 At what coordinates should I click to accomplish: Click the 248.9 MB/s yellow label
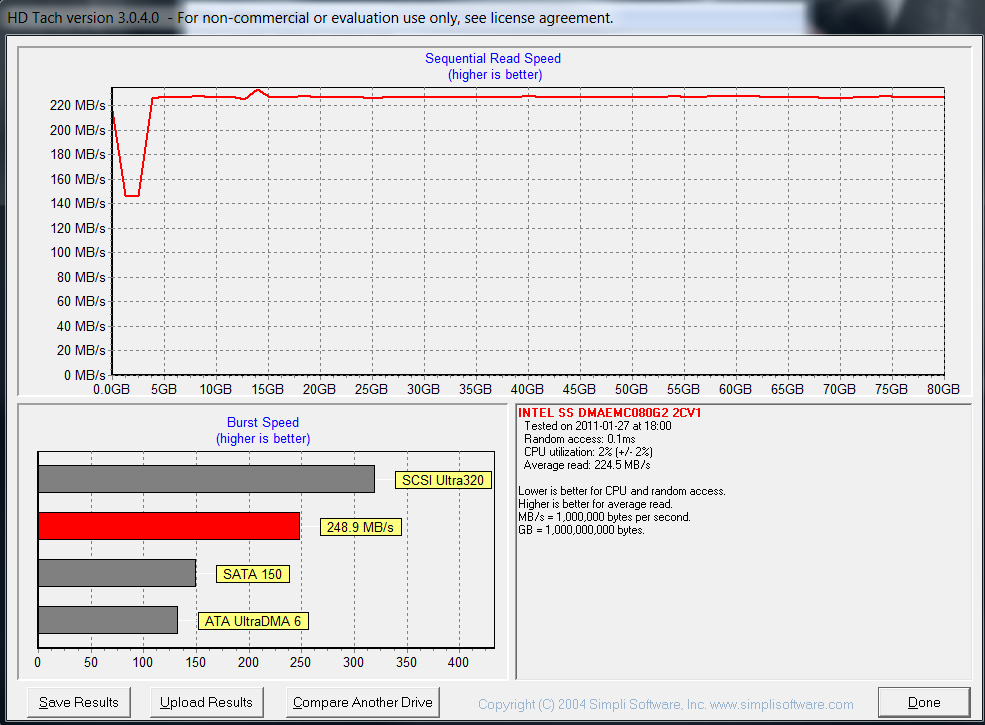coord(361,527)
